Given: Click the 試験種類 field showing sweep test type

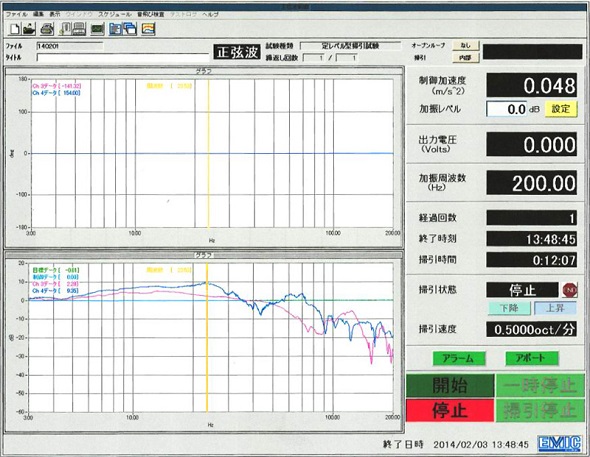Looking at the screenshot, I should pyautogui.click(x=350, y=46).
